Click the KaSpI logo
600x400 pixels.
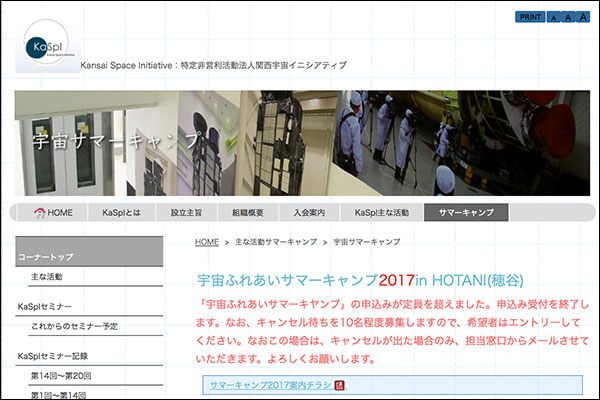(x=48, y=46)
